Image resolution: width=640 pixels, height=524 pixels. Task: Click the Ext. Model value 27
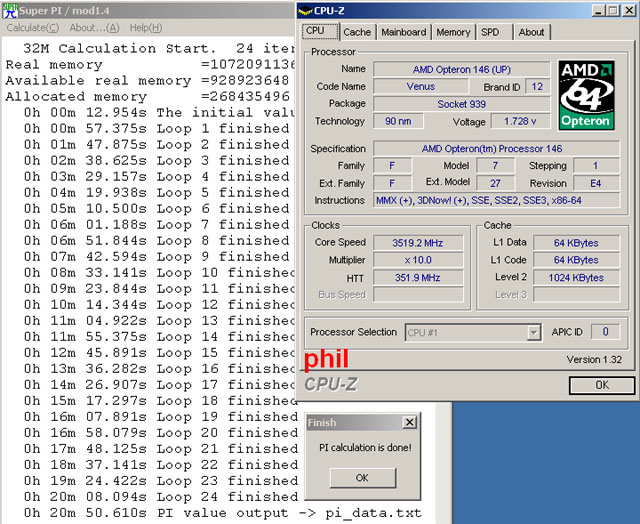(496, 183)
